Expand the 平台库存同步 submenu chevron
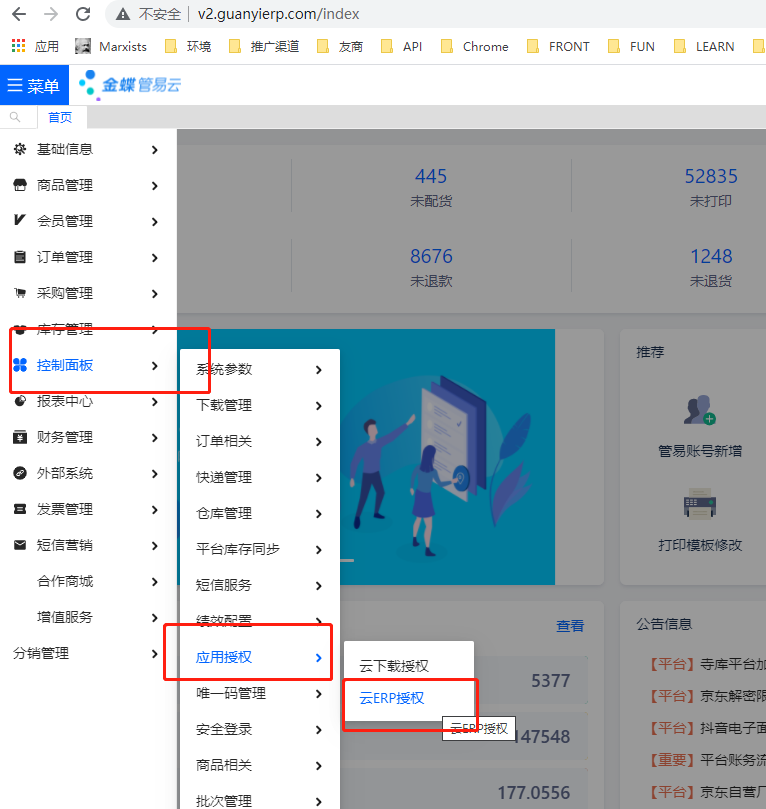 point(319,550)
